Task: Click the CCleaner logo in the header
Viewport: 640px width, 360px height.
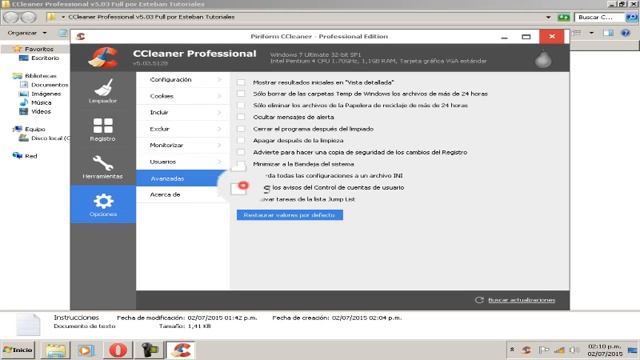Action: point(104,58)
